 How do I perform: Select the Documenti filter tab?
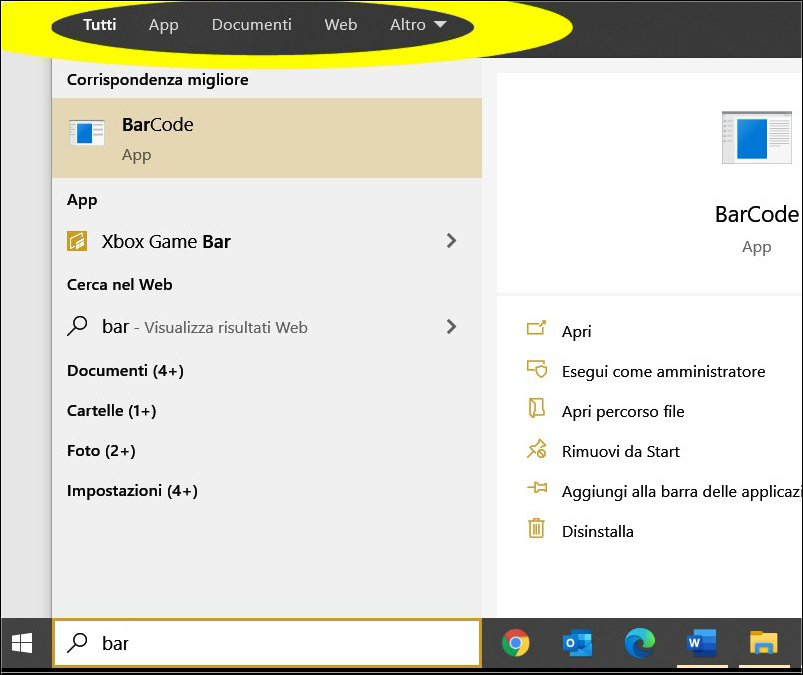(x=251, y=24)
